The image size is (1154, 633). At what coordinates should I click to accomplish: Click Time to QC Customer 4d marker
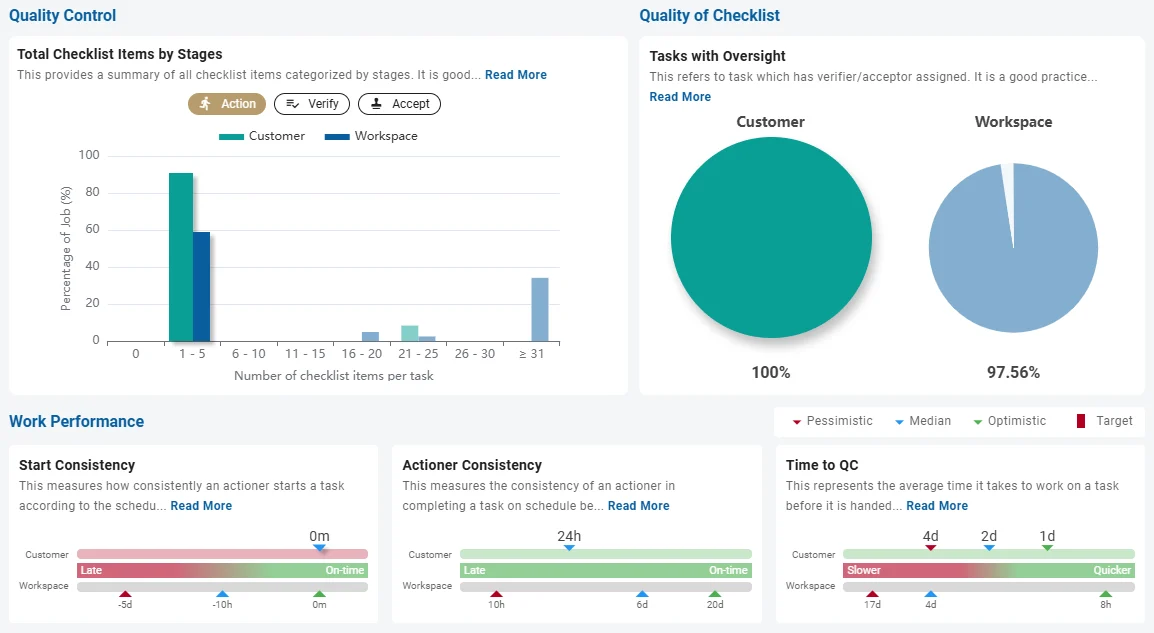tap(931, 548)
